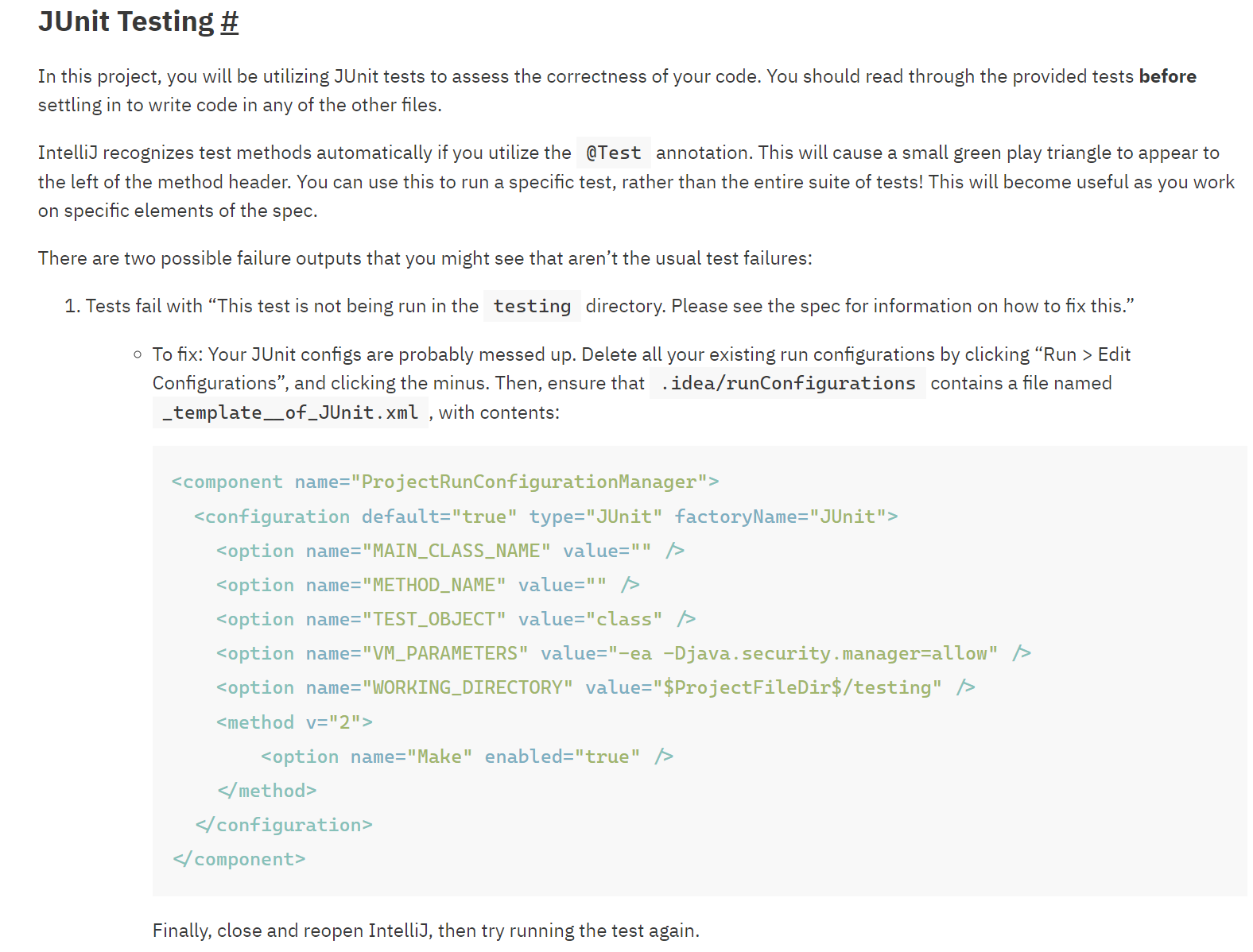Click the Make enabled="true" option line
Image resolution: width=1253 pixels, height=952 pixels.
pyautogui.click(x=467, y=757)
